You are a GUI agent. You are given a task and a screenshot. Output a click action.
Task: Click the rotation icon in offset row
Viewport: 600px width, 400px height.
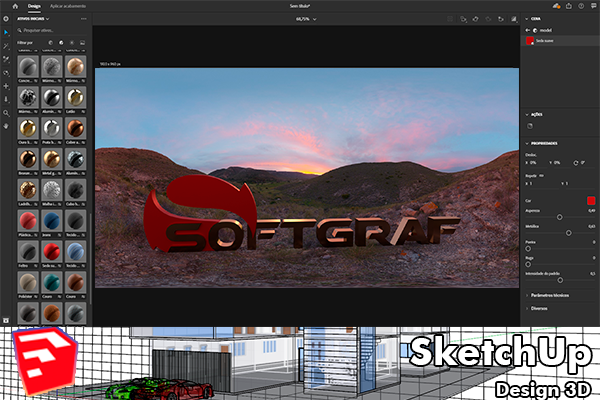575,163
